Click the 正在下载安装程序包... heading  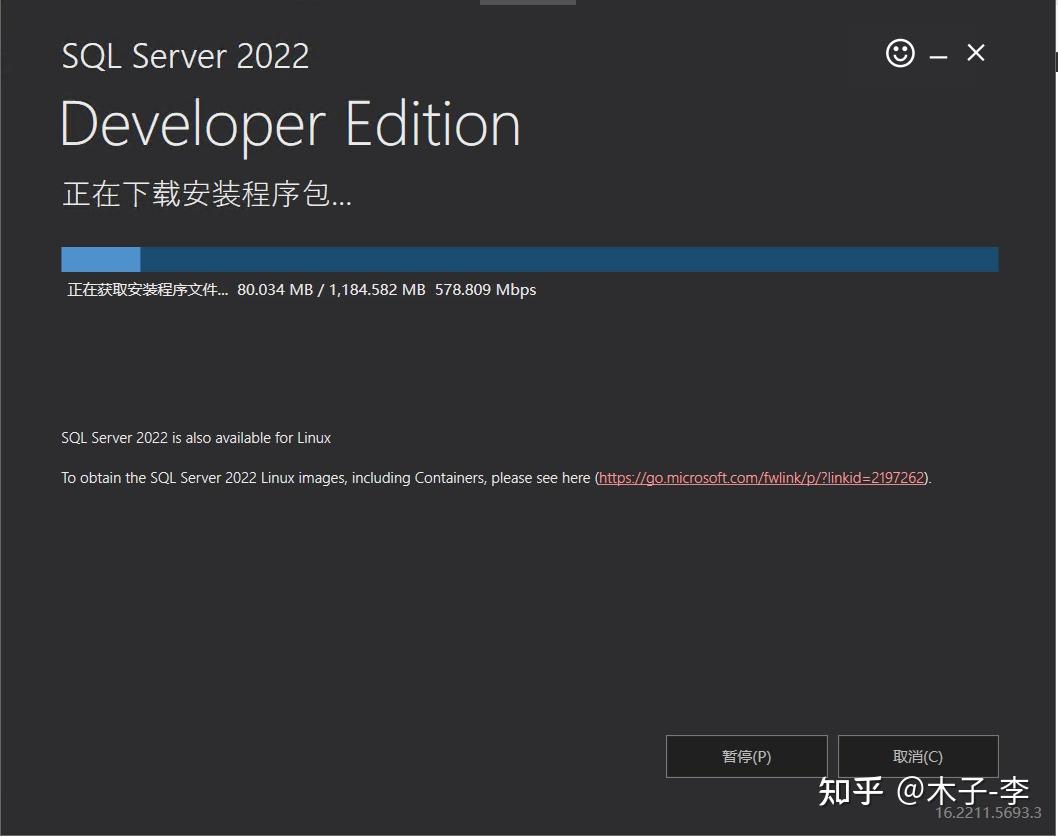click(x=206, y=194)
